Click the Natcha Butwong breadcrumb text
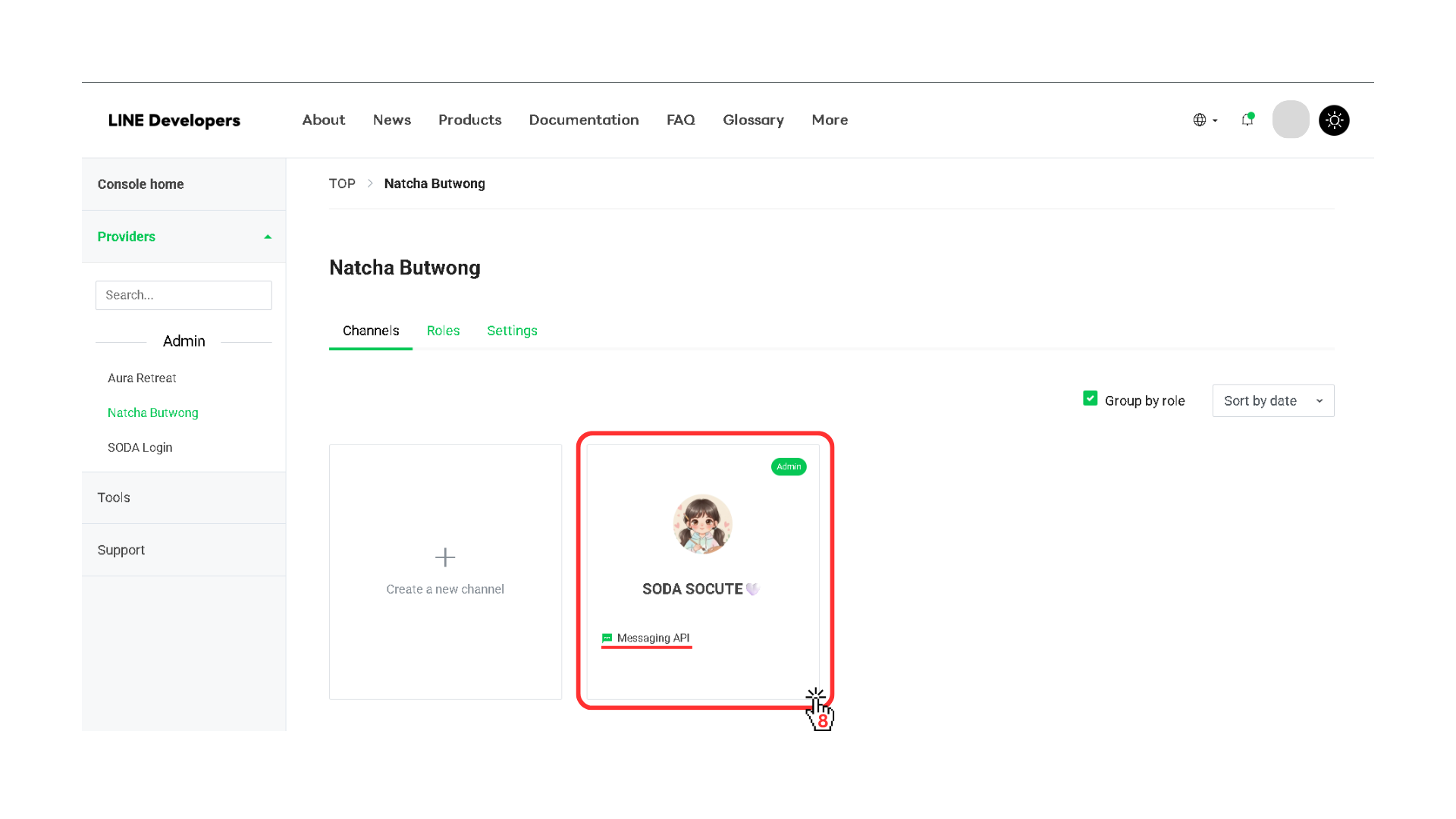 point(435,184)
